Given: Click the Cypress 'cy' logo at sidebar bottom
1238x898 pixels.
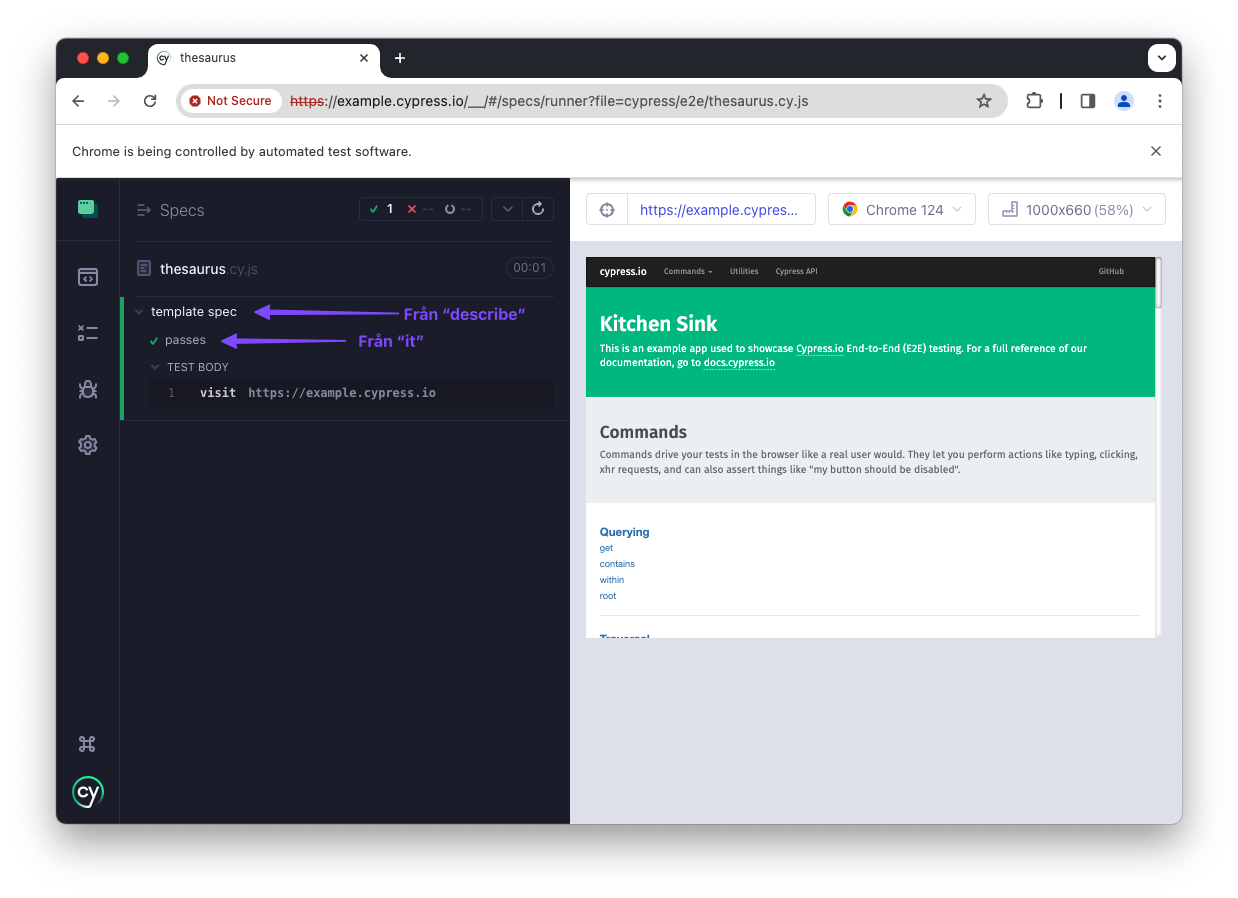Looking at the screenshot, I should (x=88, y=792).
